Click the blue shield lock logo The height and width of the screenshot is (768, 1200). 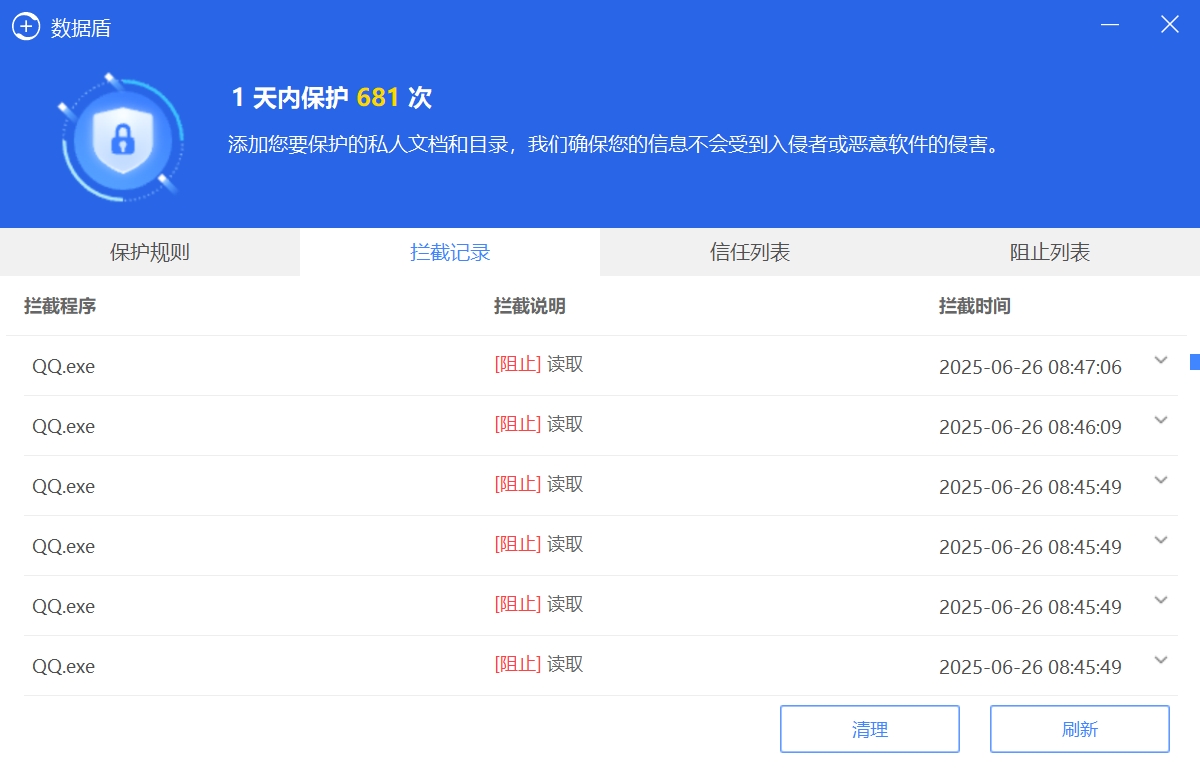pyautogui.click(x=122, y=136)
